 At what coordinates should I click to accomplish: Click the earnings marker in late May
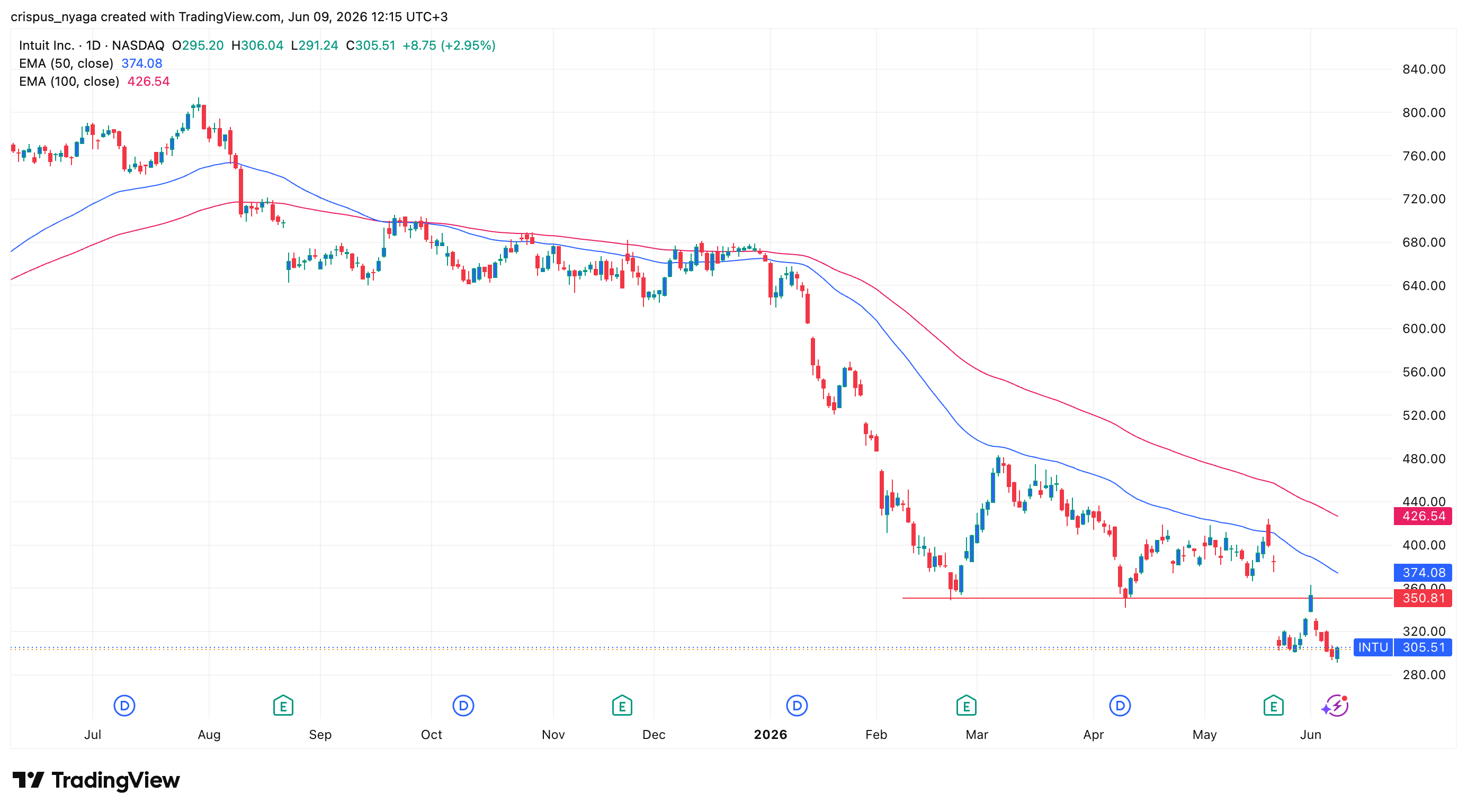1273,706
